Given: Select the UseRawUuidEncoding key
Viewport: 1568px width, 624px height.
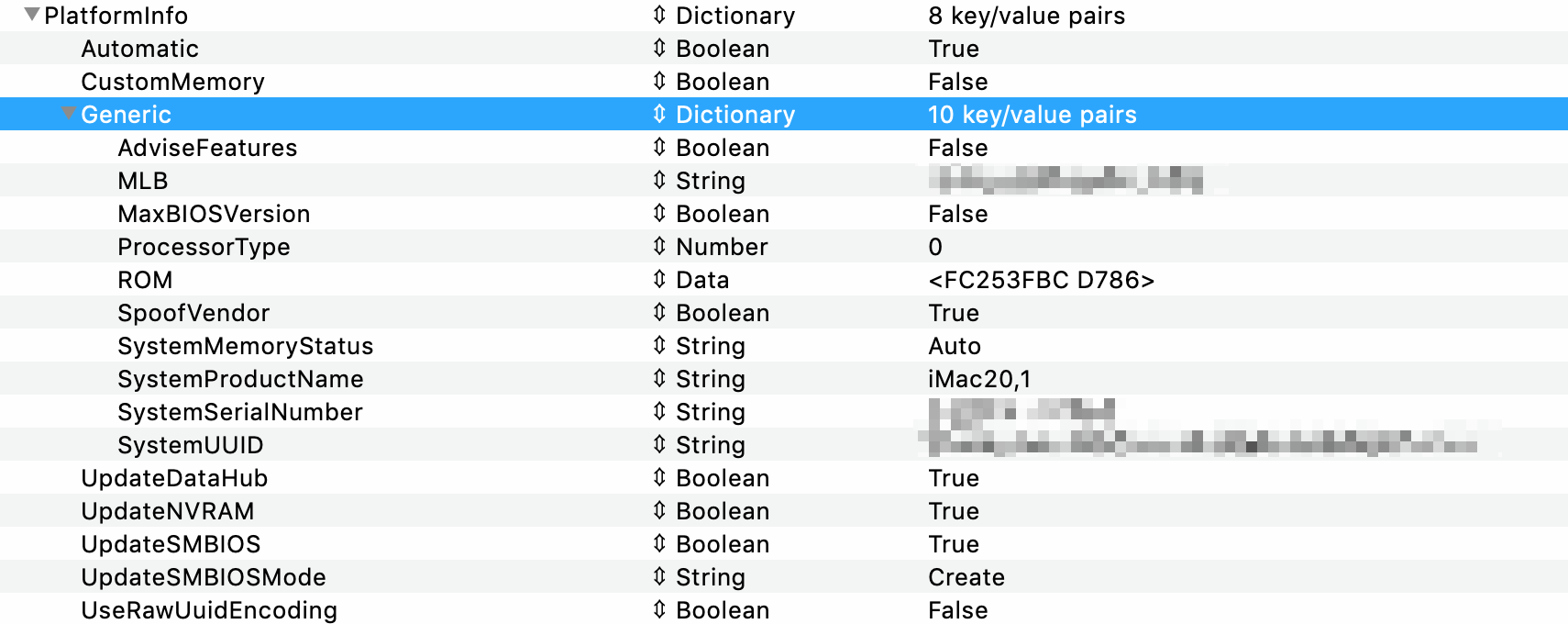Looking at the screenshot, I should (209, 610).
